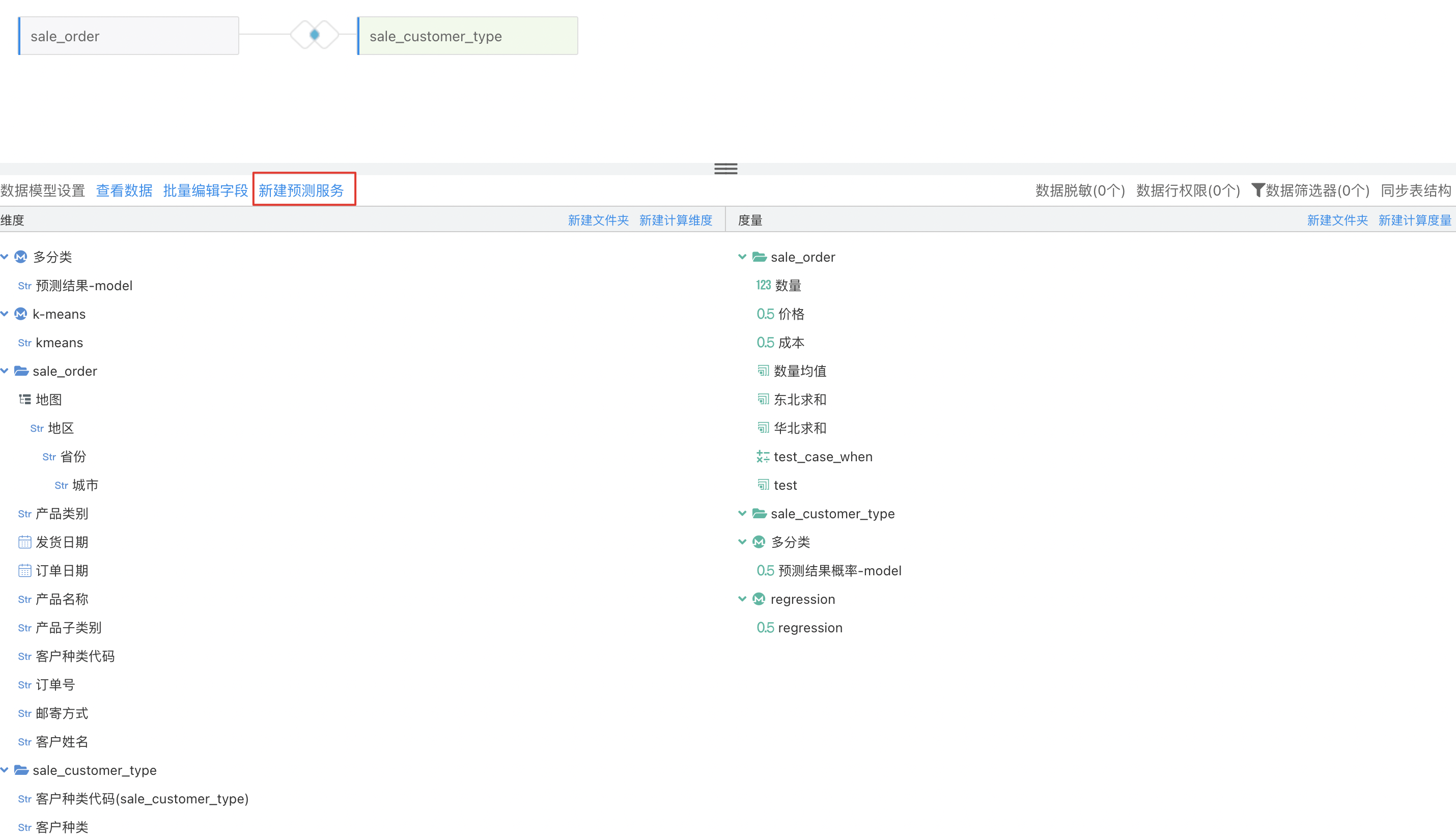Click the calculated measure icon beside 数量均值
The height and width of the screenshot is (838, 1456).
coord(763,371)
